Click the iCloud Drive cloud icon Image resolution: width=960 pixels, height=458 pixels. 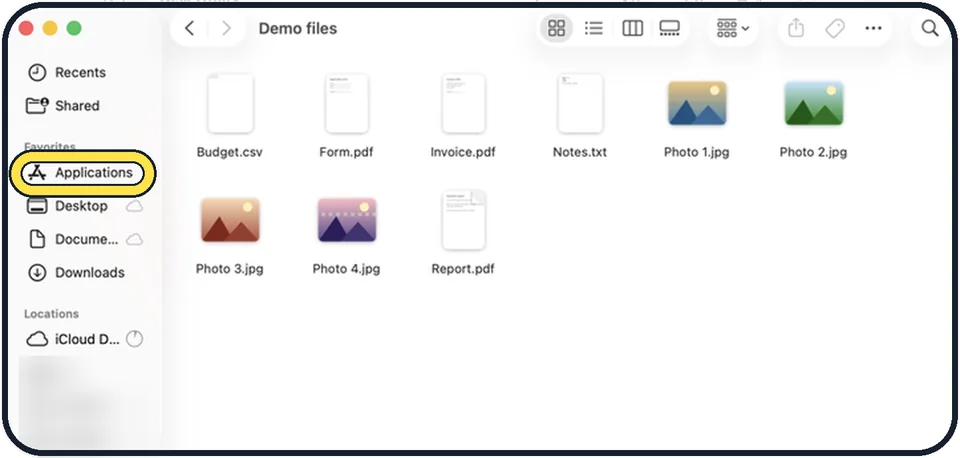coord(37,339)
